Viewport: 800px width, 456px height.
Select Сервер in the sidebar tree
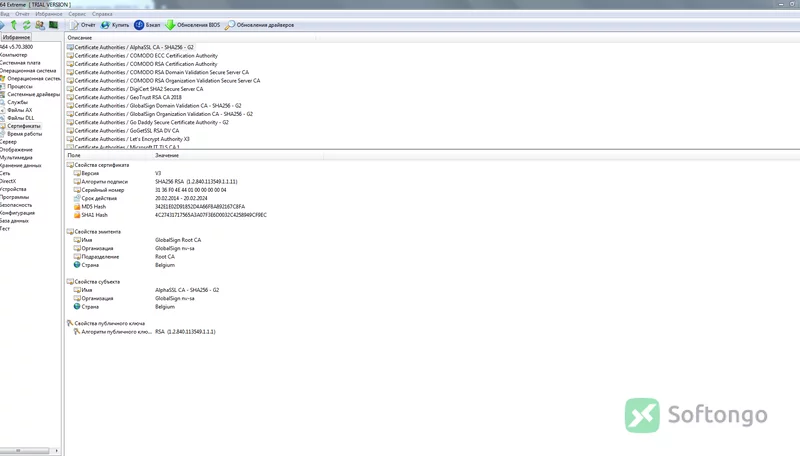pos(8,142)
